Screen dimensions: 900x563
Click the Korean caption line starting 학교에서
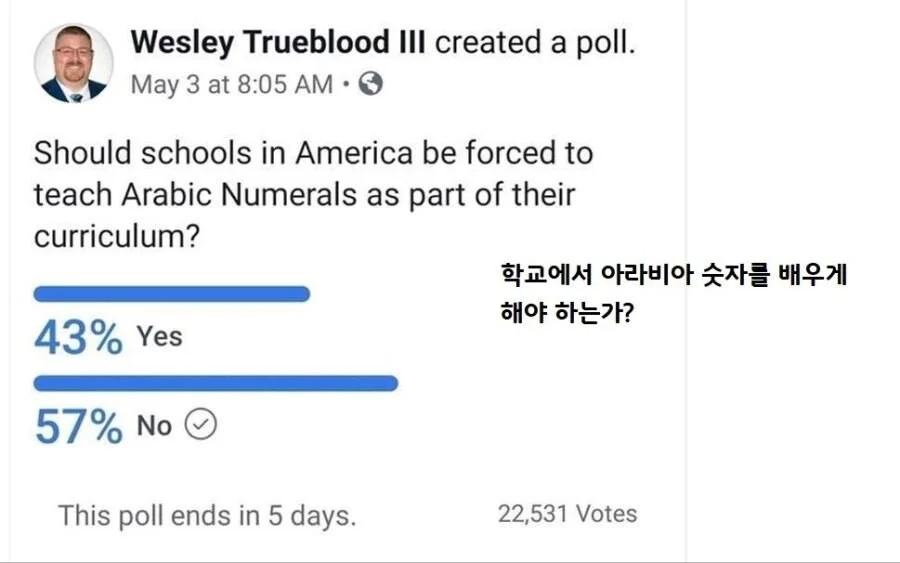point(672,276)
